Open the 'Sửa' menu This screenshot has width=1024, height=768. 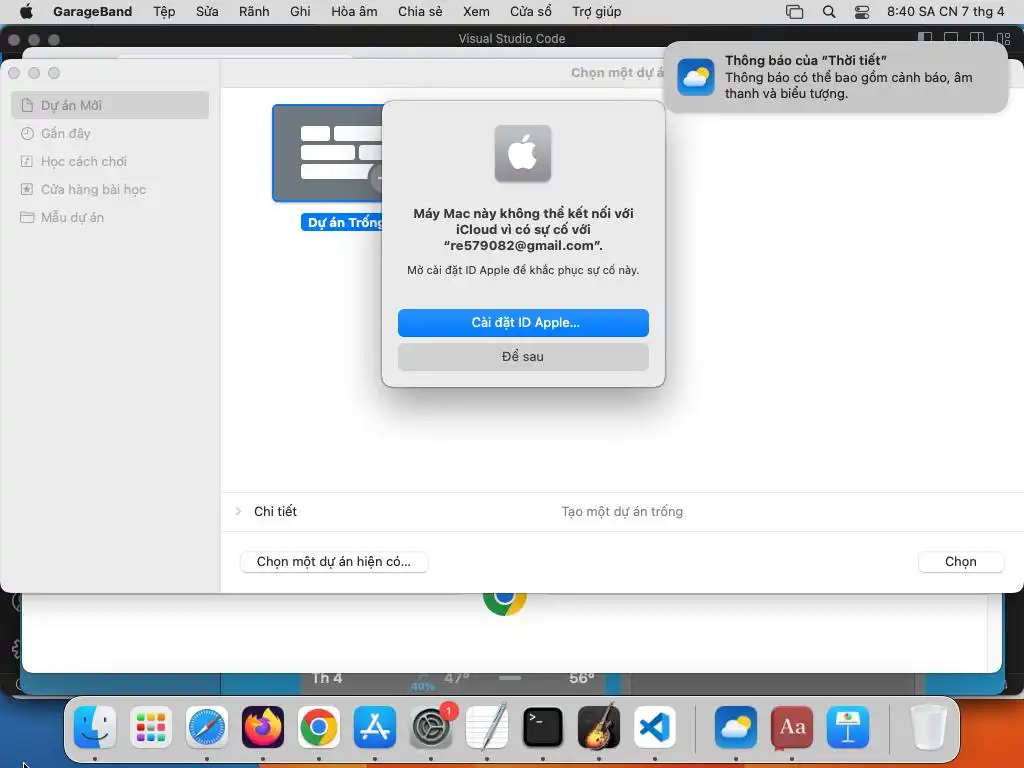point(207,12)
